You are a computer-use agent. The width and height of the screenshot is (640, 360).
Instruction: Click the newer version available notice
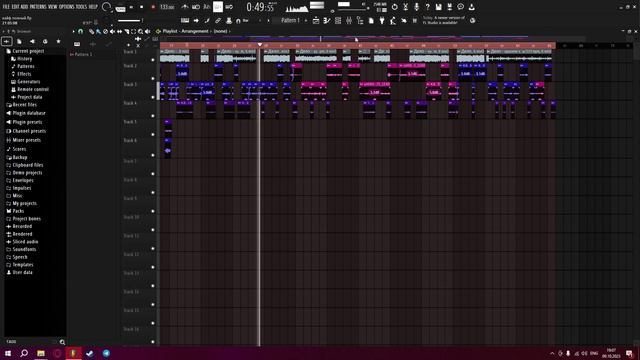tap(444, 20)
